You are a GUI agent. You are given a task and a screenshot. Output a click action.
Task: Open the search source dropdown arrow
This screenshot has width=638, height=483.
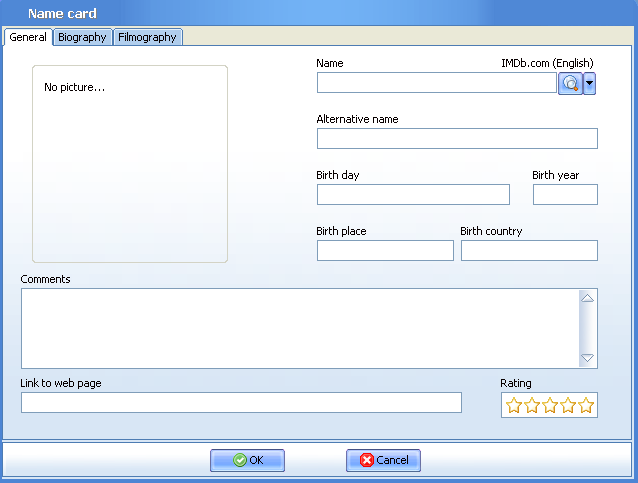pyautogui.click(x=589, y=83)
